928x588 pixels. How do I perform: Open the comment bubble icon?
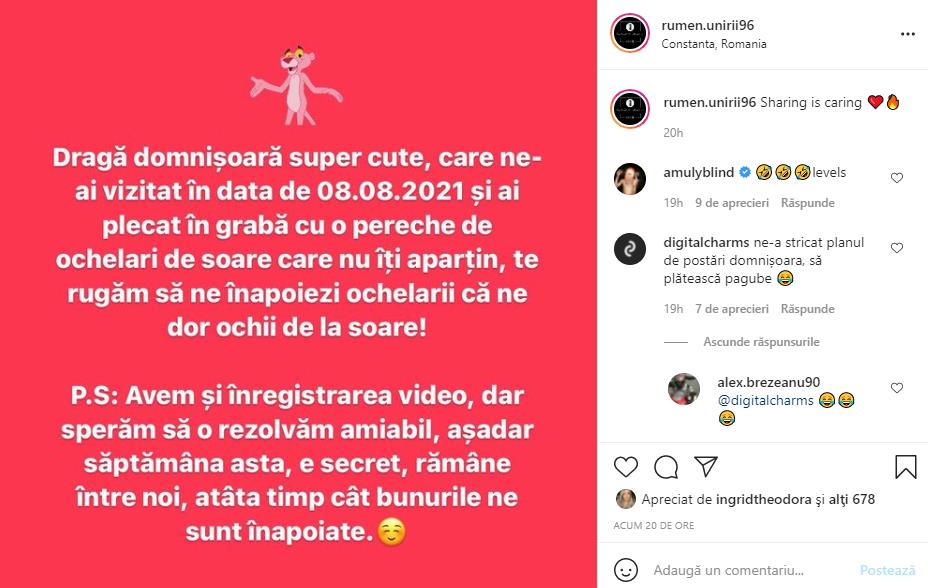click(666, 467)
